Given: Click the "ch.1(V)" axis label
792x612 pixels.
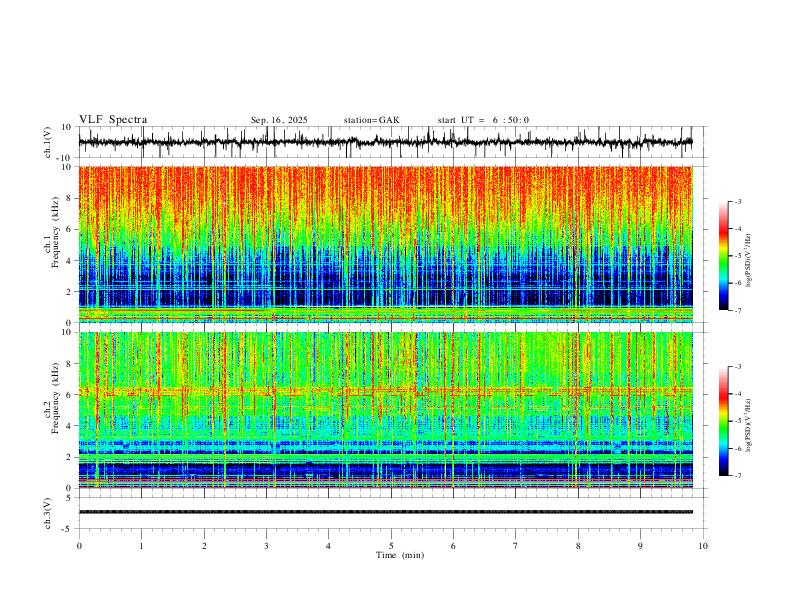Looking at the screenshot, I should (48, 142).
